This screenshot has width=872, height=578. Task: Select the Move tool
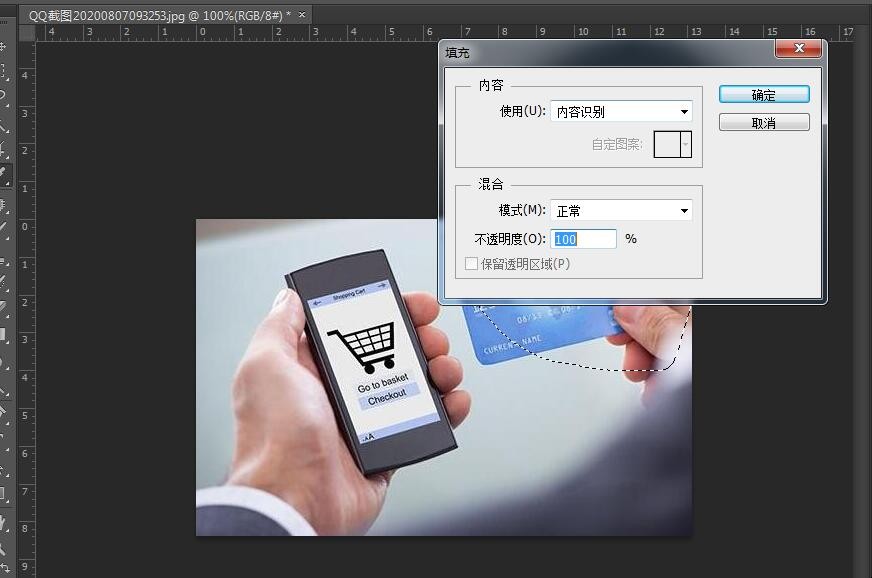pyautogui.click(x=3, y=47)
